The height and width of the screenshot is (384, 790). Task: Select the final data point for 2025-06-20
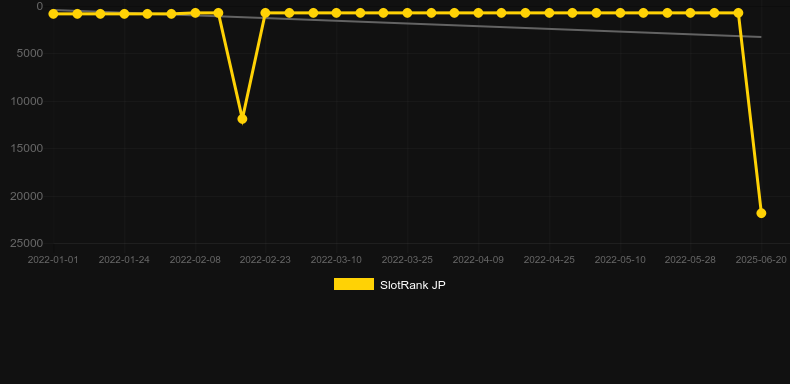(761, 213)
